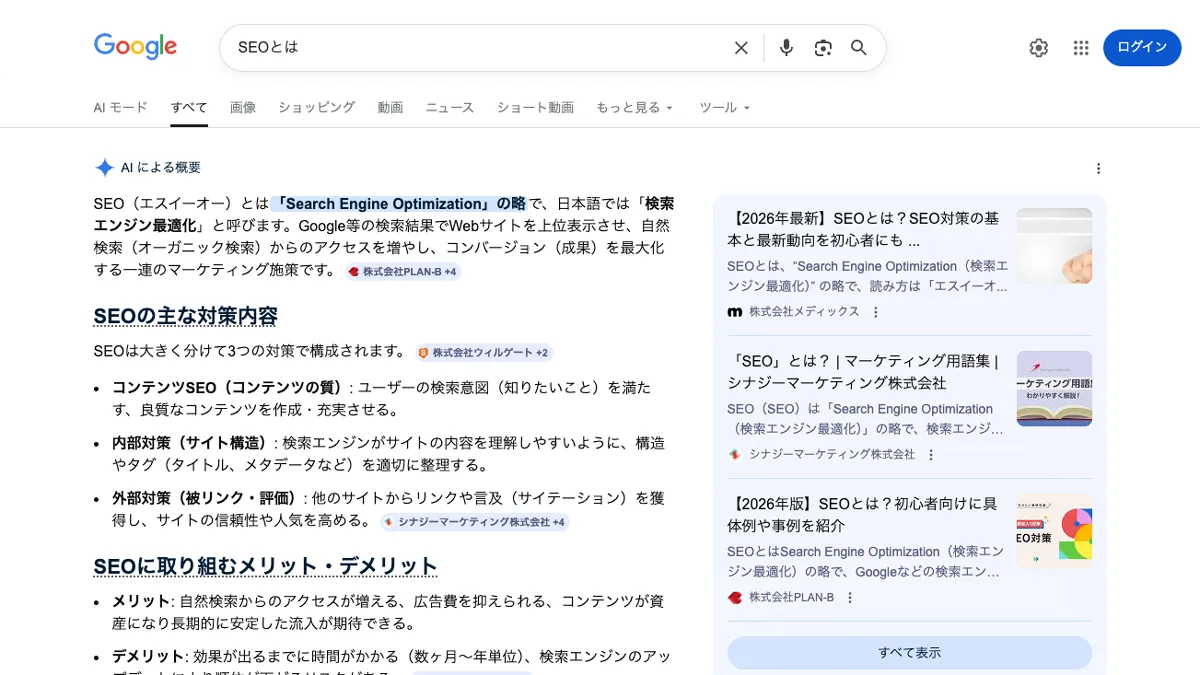Open the シナジーマーケティング株式会社 +4 source chip
The image size is (1200, 675).
tap(474, 522)
